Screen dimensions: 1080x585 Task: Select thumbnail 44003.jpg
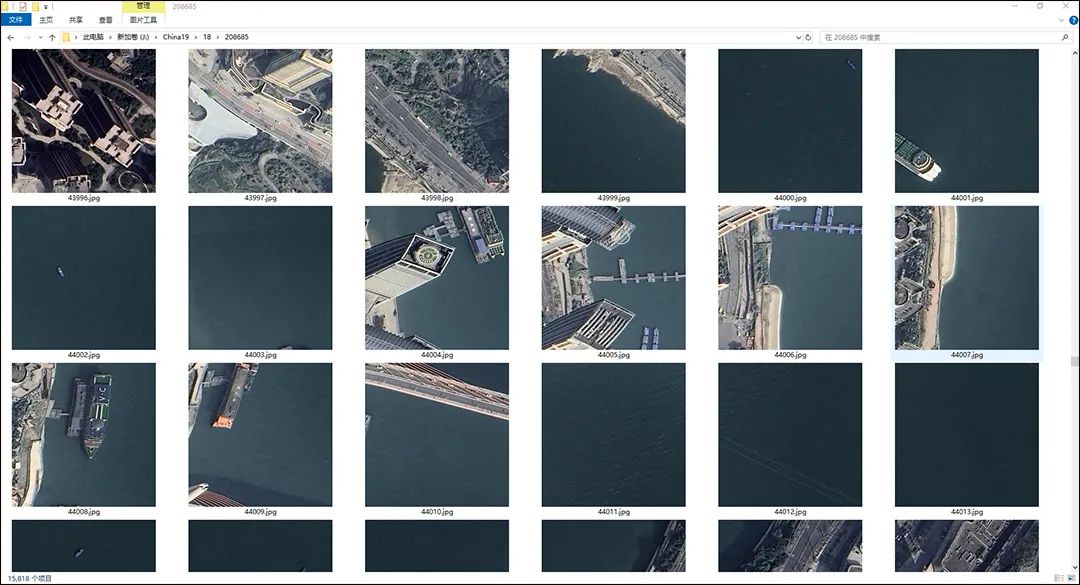[260, 278]
